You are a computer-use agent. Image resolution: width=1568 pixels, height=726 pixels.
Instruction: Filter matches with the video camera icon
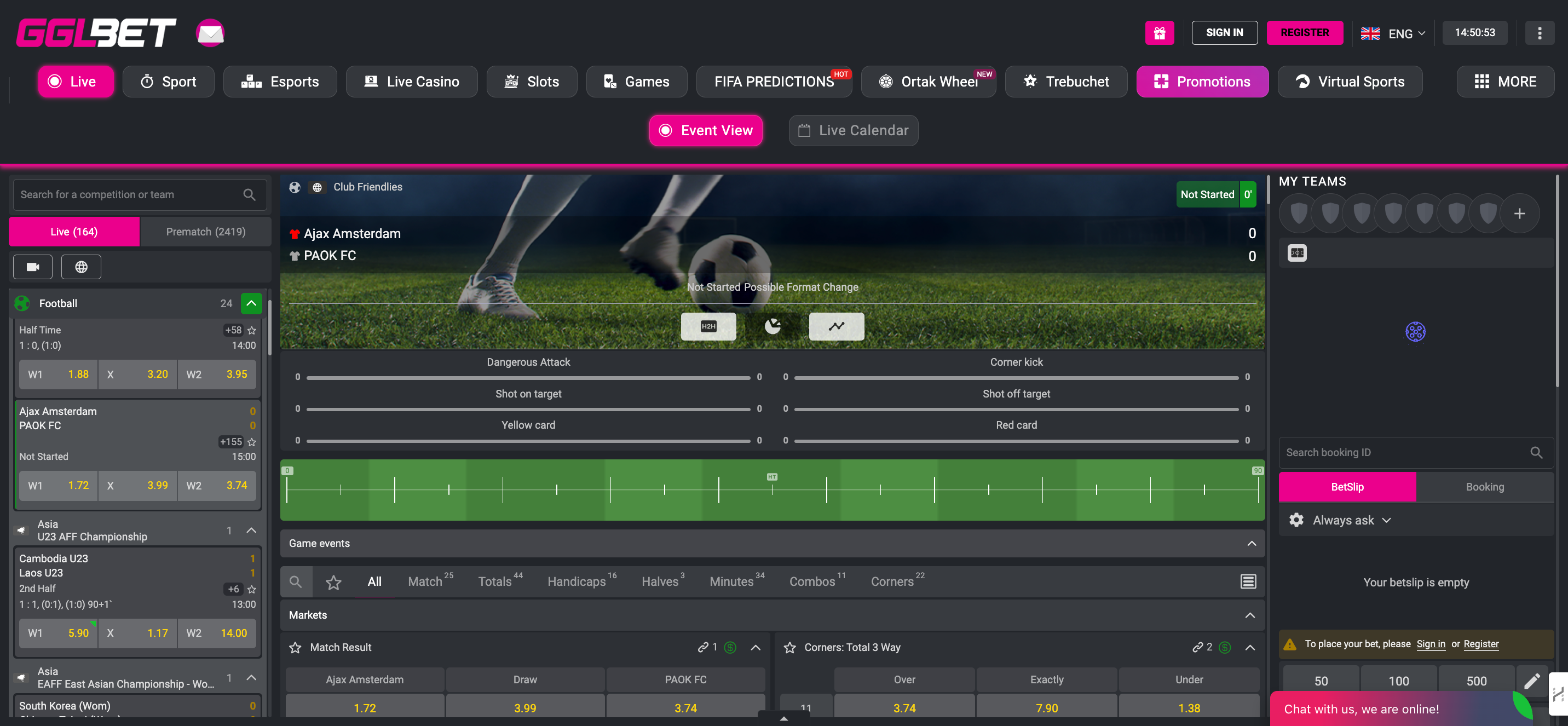[x=33, y=267]
